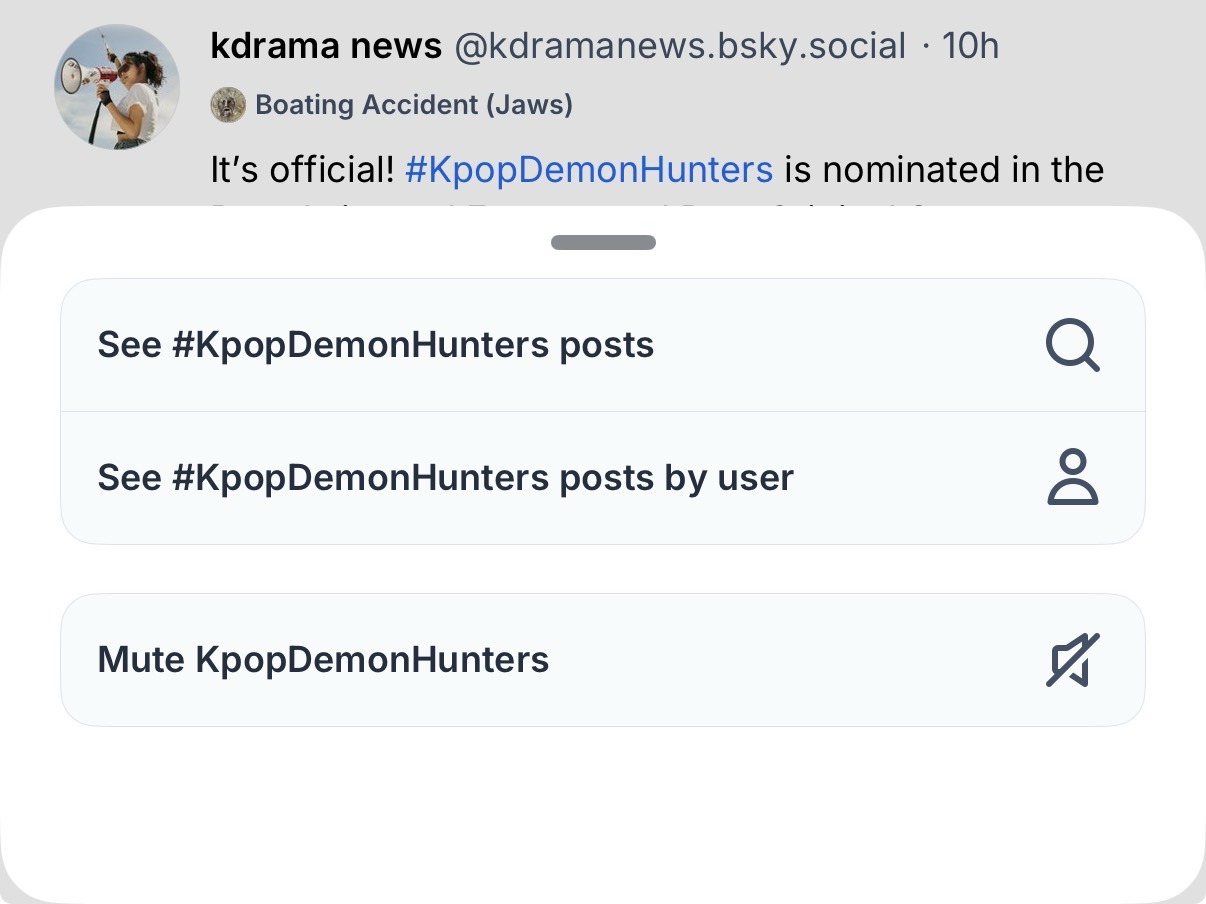Click the "kdrama news" display name

pyautogui.click(x=326, y=46)
